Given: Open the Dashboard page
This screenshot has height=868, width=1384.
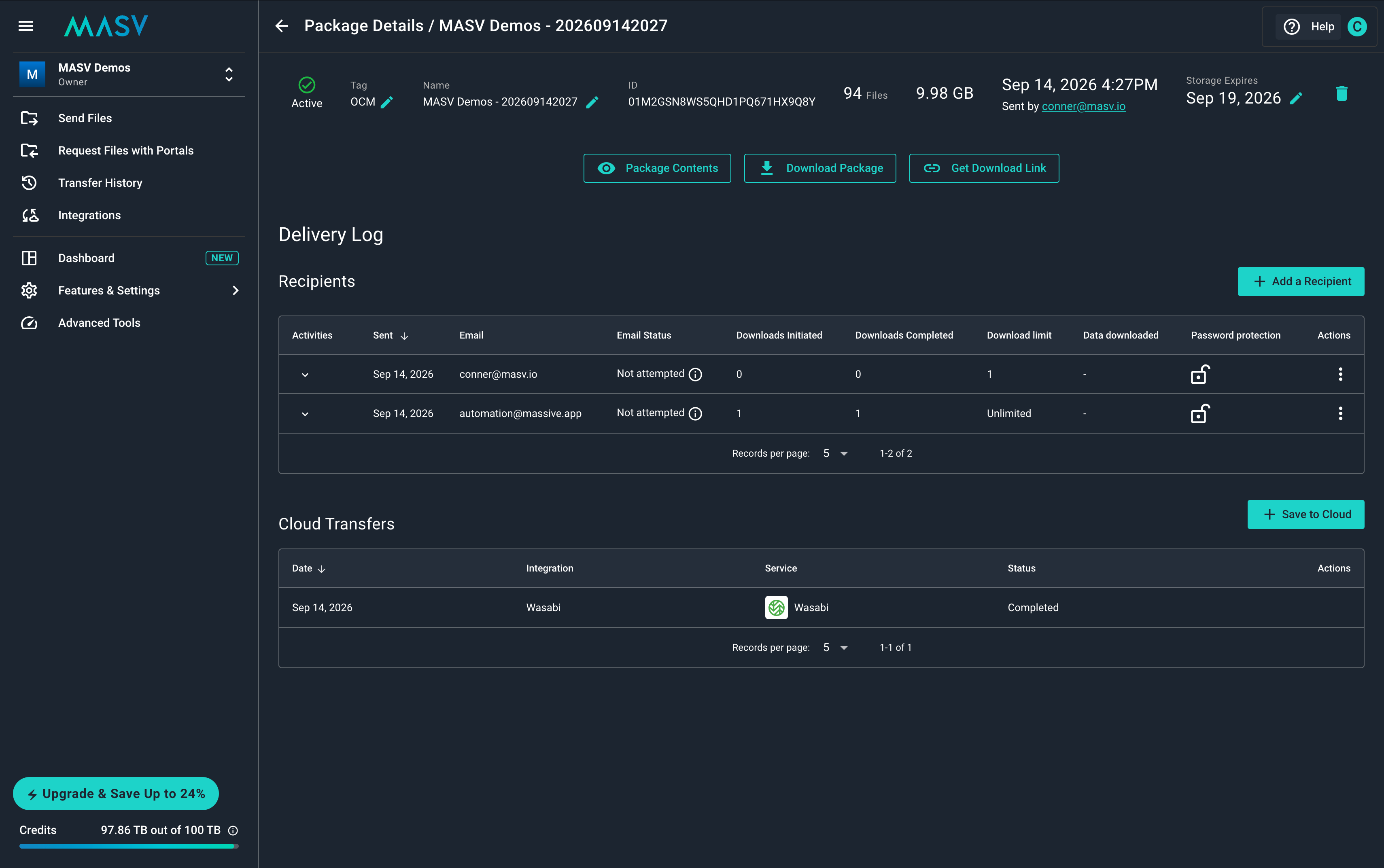Looking at the screenshot, I should click(129, 258).
